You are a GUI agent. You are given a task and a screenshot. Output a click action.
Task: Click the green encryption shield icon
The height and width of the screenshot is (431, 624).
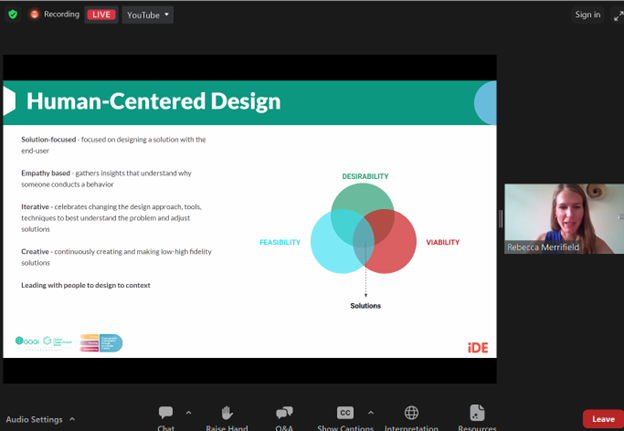(x=13, y=15)
